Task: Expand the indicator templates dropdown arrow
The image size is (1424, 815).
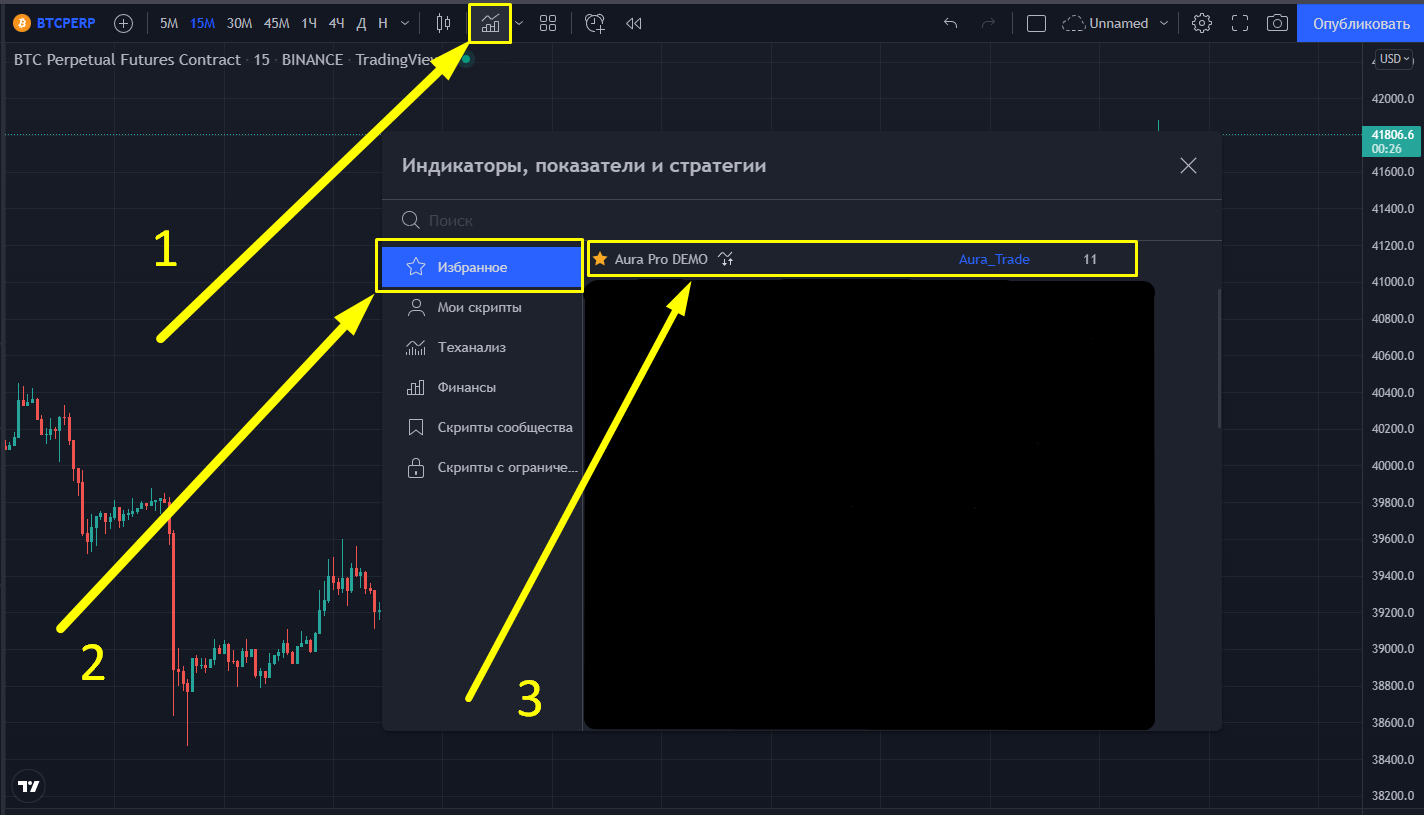Action: point(518,23)
